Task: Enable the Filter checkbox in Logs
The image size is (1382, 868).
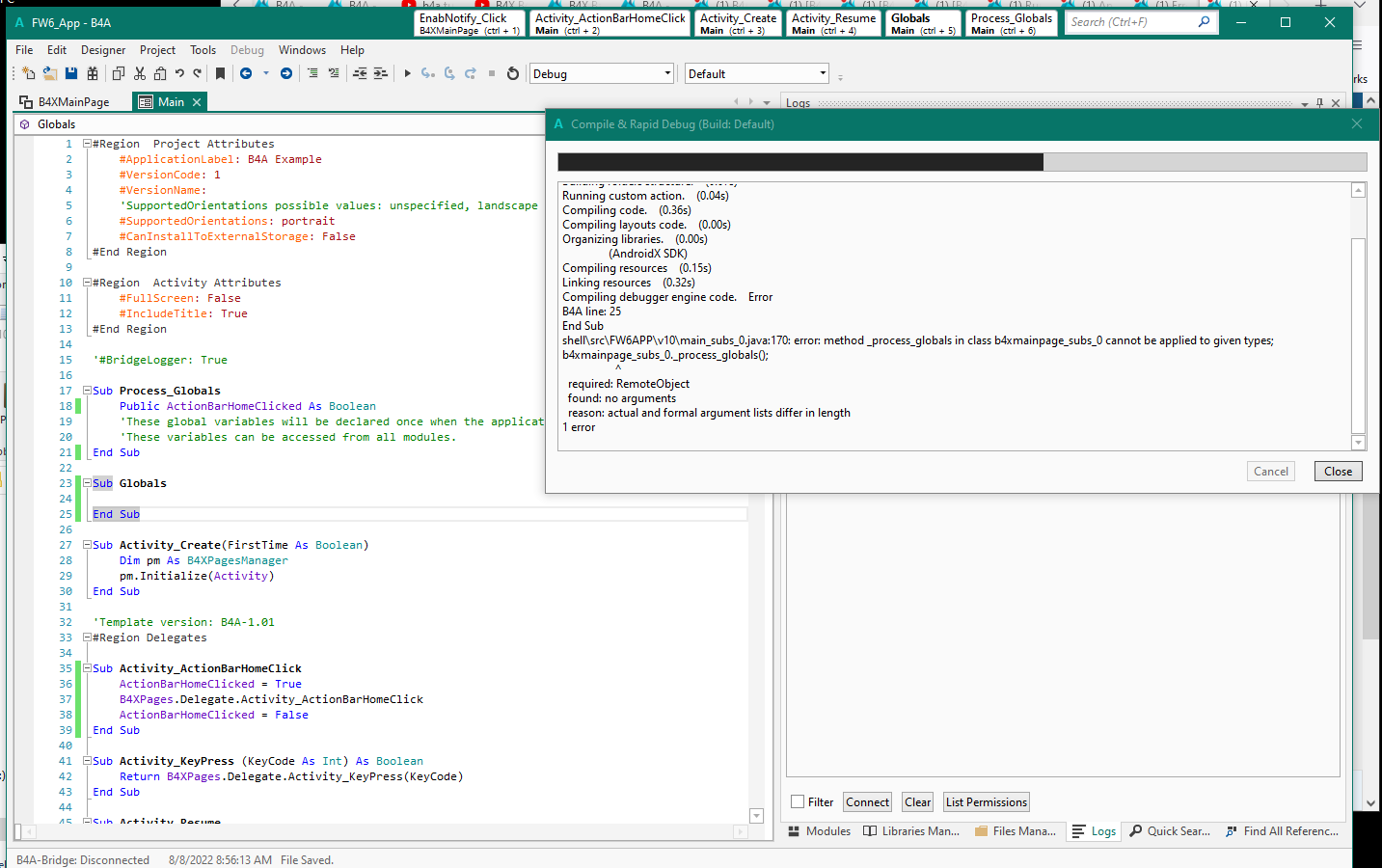Action: point(798,801)
